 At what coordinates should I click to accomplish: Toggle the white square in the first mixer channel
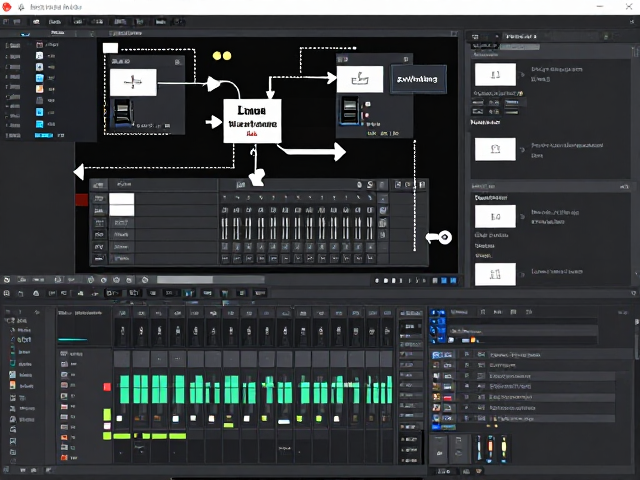120,418
